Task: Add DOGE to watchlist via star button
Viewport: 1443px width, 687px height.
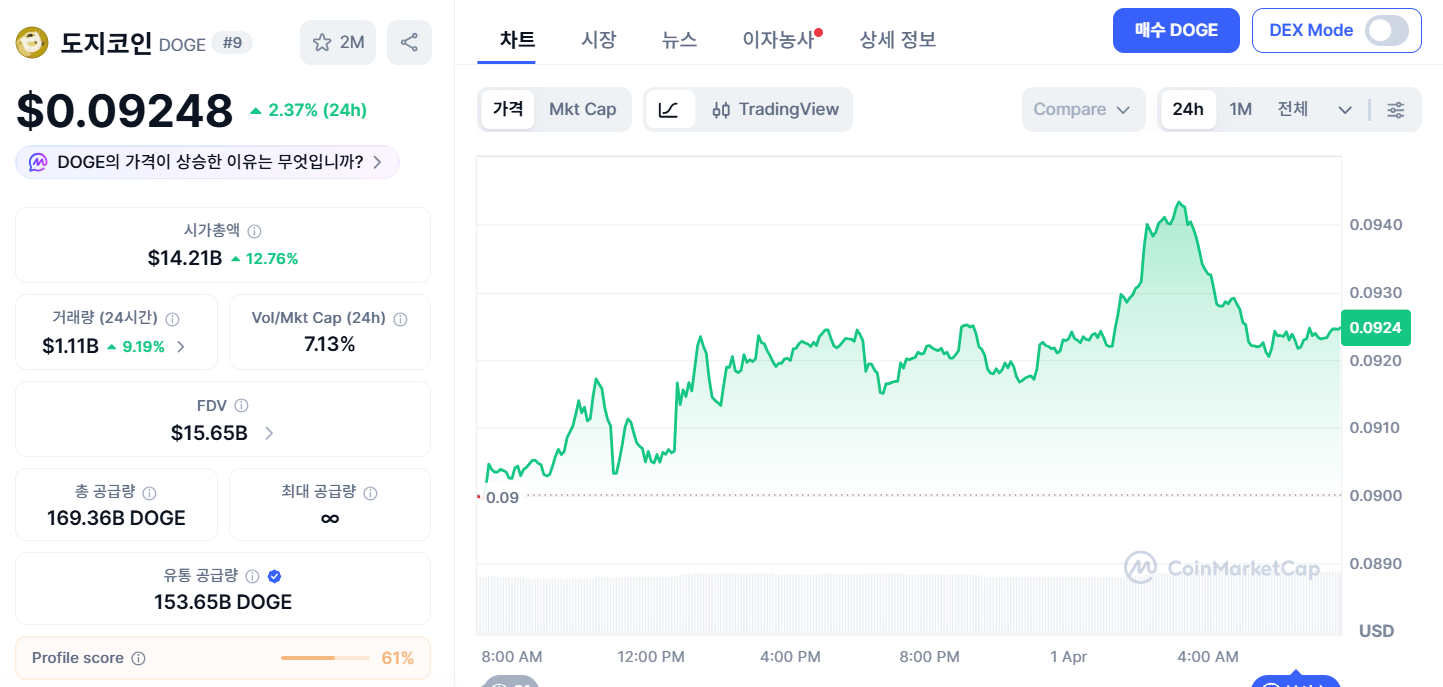Action: pyautogui.click(x=338, y=42)
